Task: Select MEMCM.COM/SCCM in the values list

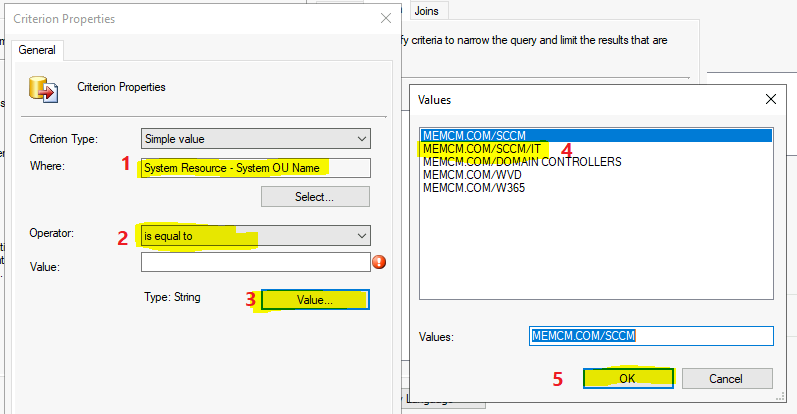Action: tap(596, 136)
